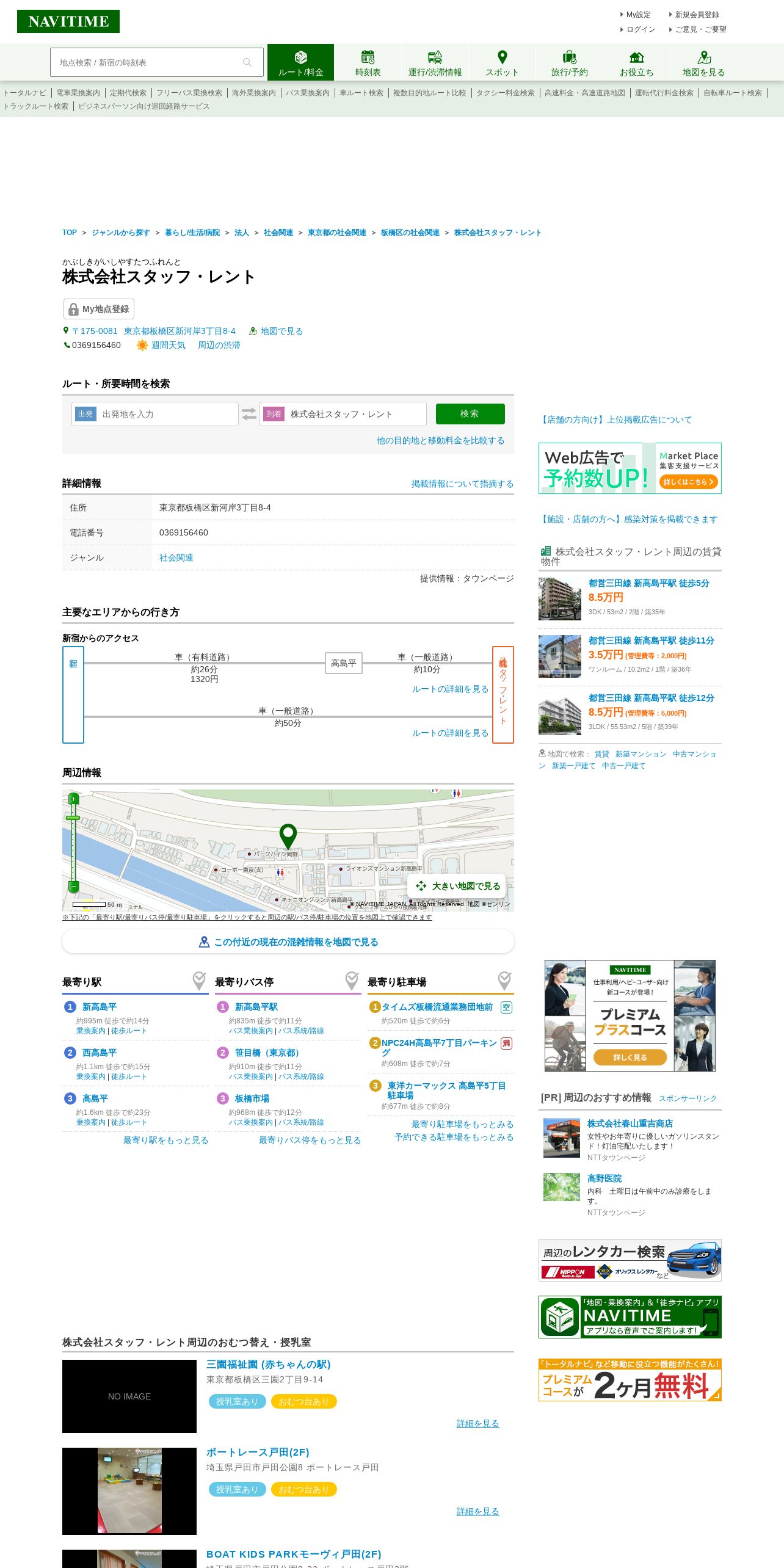Click the map zoom slider handle
The height and width of the screenshot is (1568, 784).
[73, 818]
